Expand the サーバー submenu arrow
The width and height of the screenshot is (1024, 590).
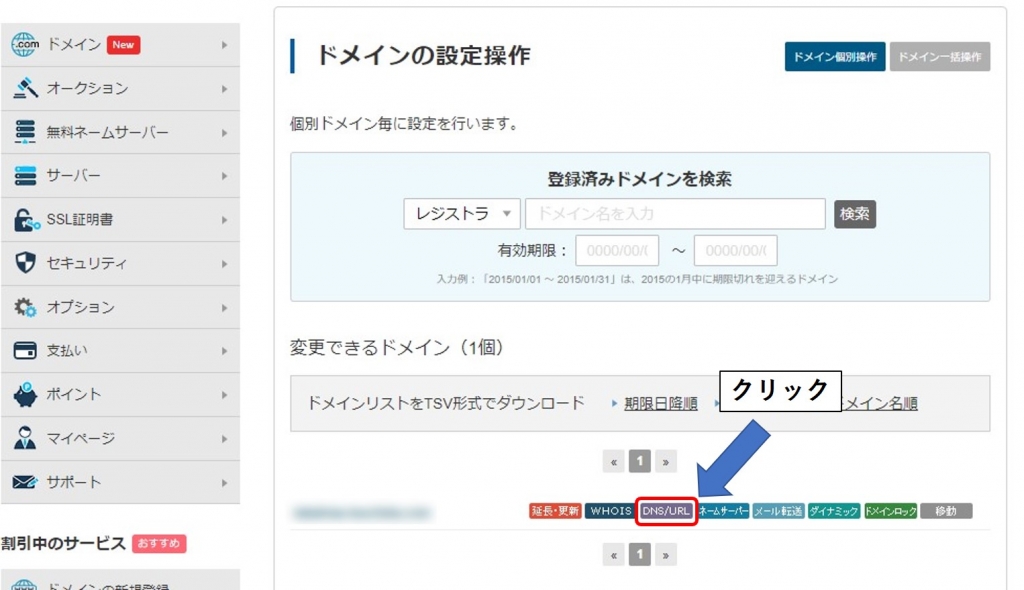224,176
